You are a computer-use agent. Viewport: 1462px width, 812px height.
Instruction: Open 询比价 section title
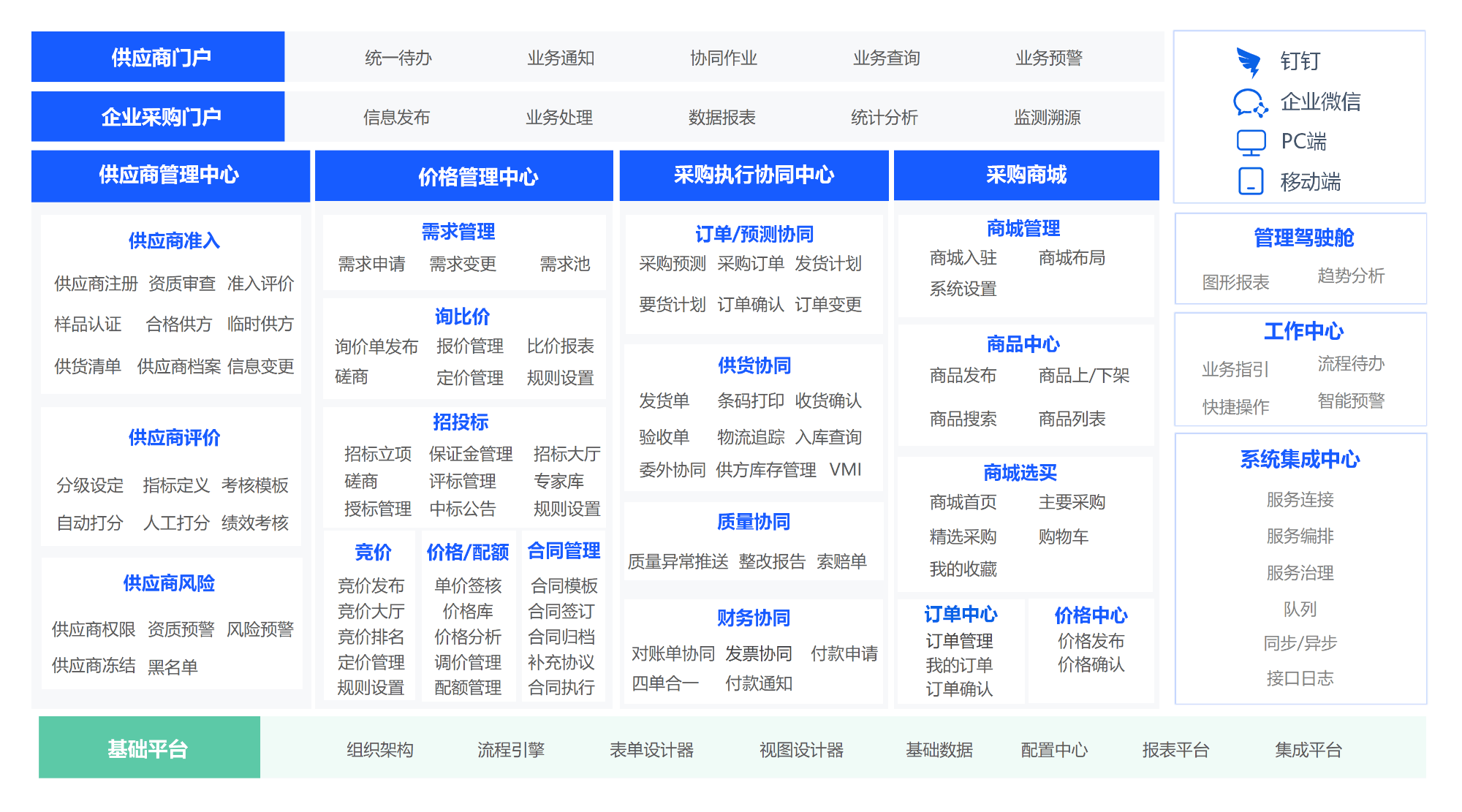462,316
